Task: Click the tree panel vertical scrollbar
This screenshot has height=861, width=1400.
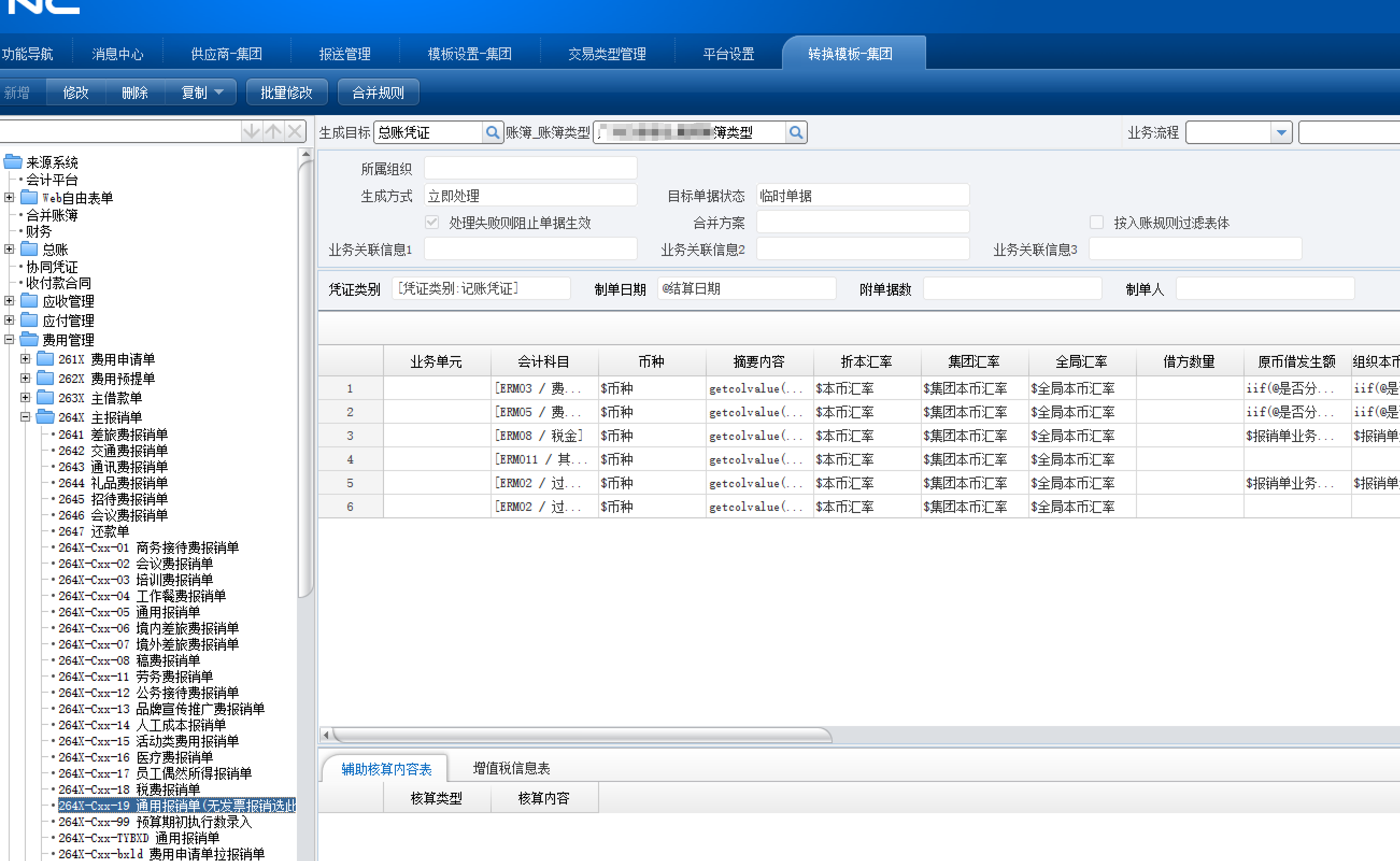Action: pos(305,376)
